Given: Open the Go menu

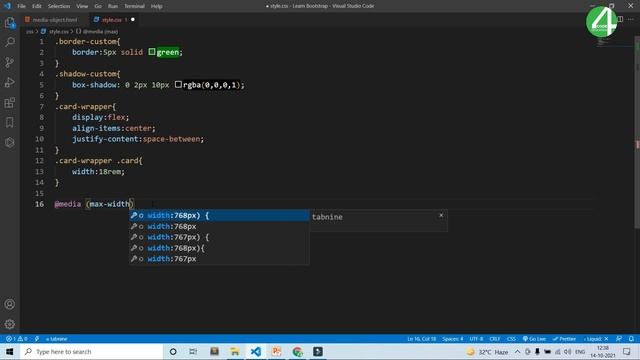Looking at the screenshot, I should tap(98, 6).
